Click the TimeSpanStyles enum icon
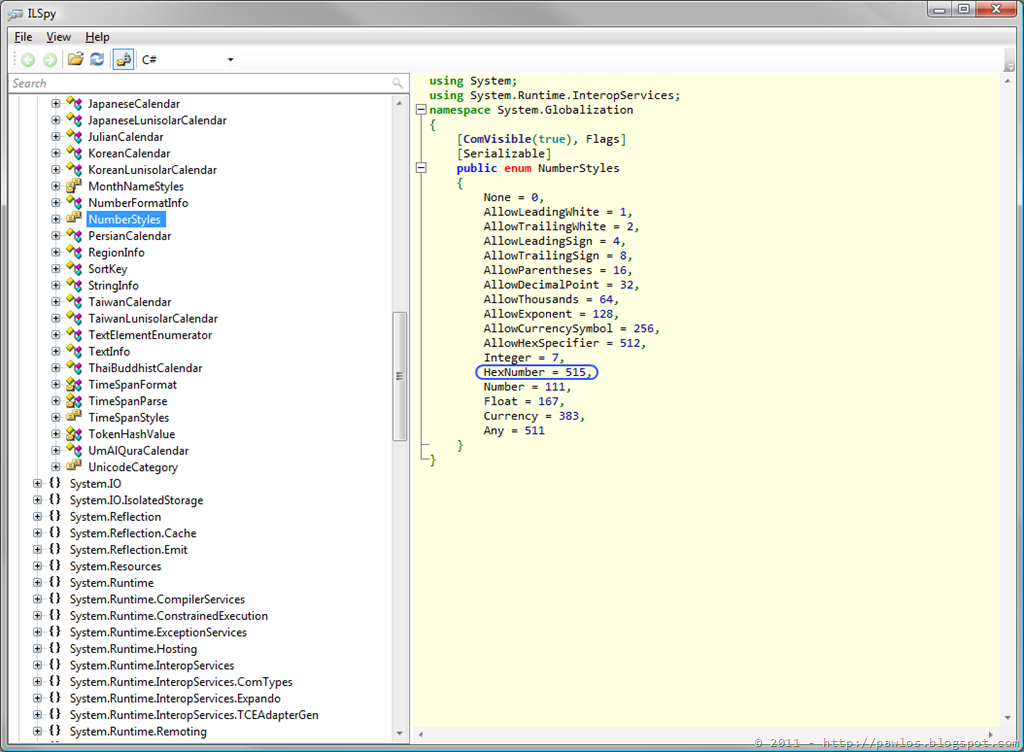The image size is (1024, 752). [74, 417]
